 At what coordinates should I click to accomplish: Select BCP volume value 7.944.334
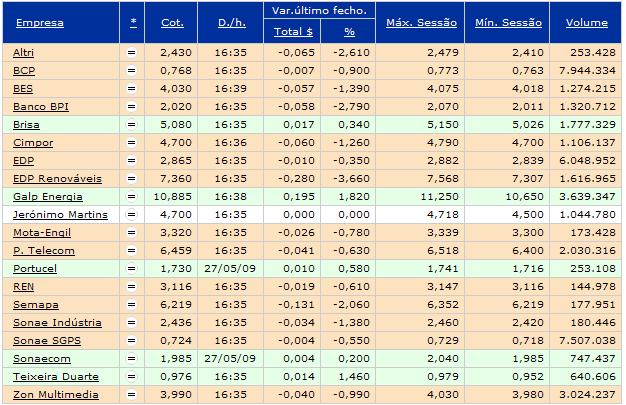(587, 71)
